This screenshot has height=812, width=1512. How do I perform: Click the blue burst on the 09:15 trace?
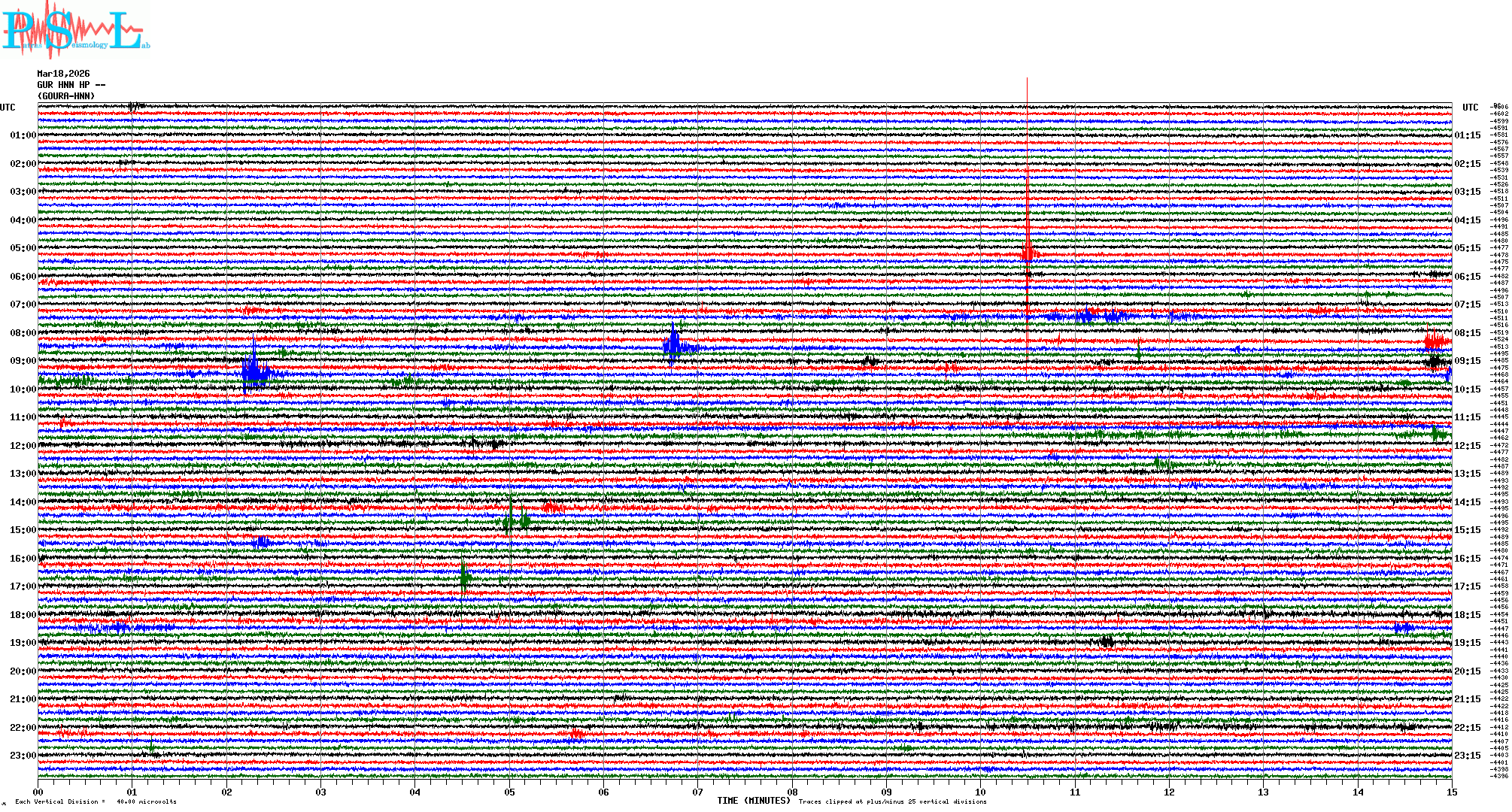256,372
